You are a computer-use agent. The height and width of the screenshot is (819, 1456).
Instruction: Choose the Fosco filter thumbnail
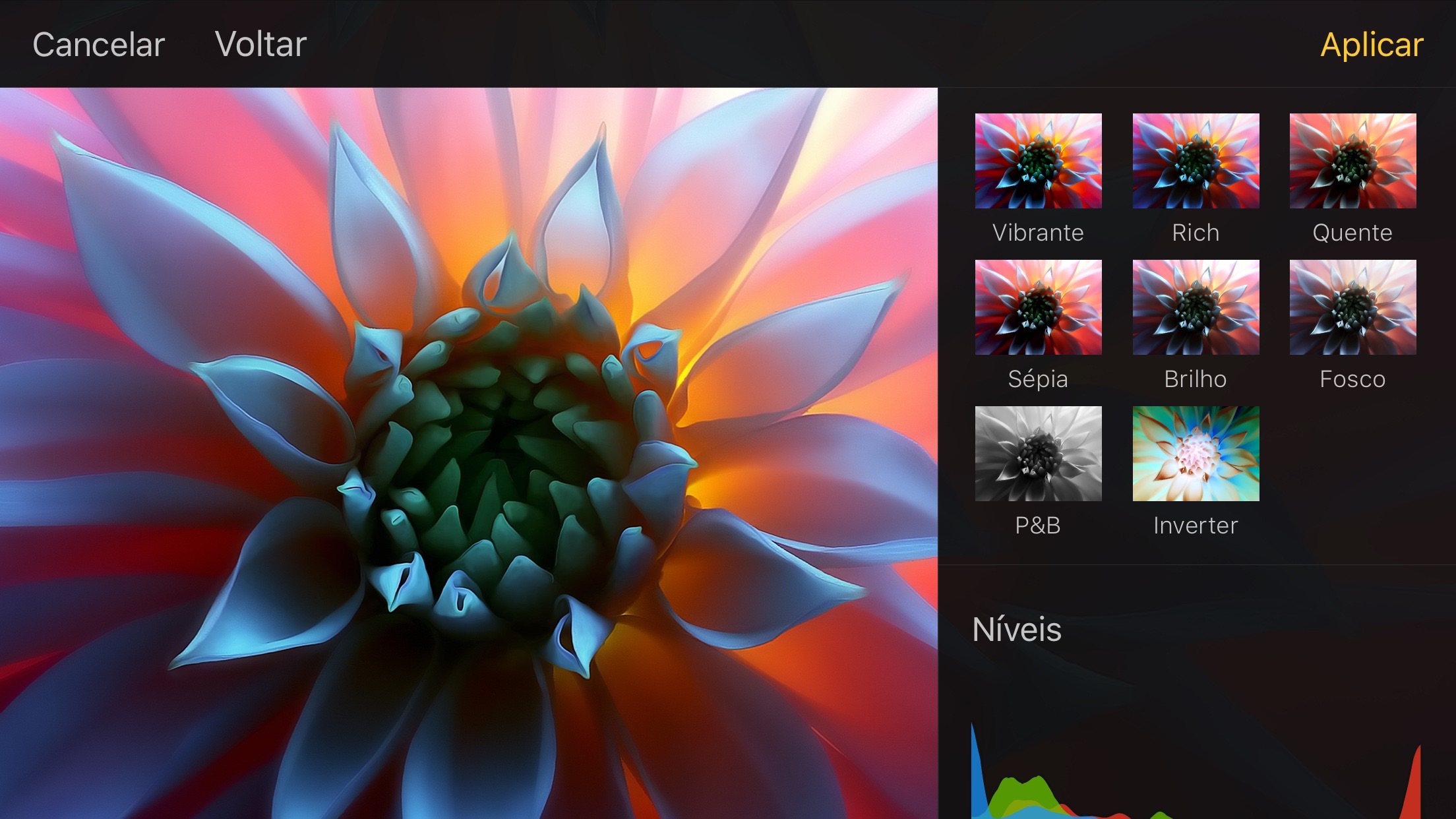[1352, 307]
